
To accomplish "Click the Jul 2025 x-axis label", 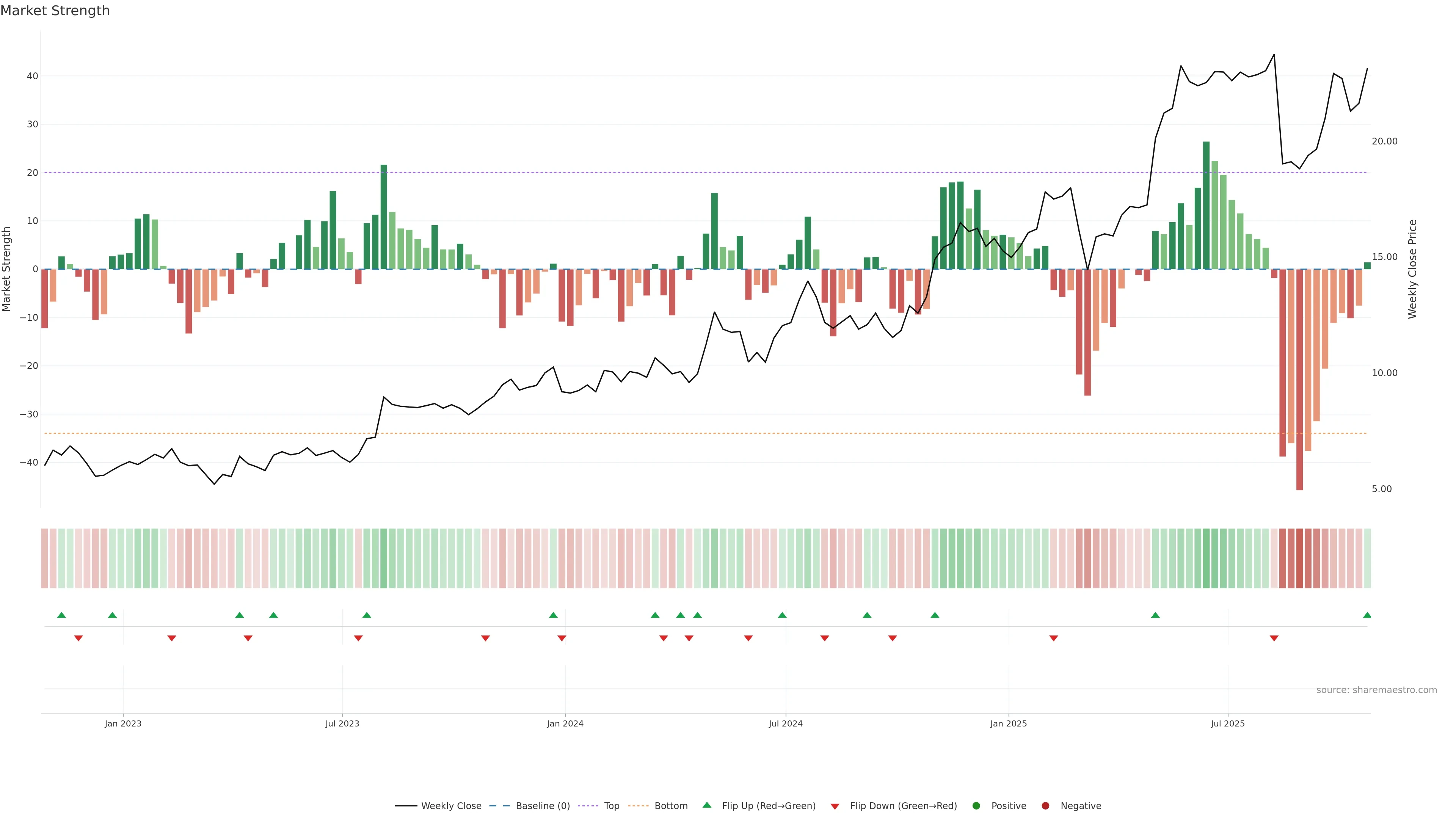I will (x=1227, y=723).
